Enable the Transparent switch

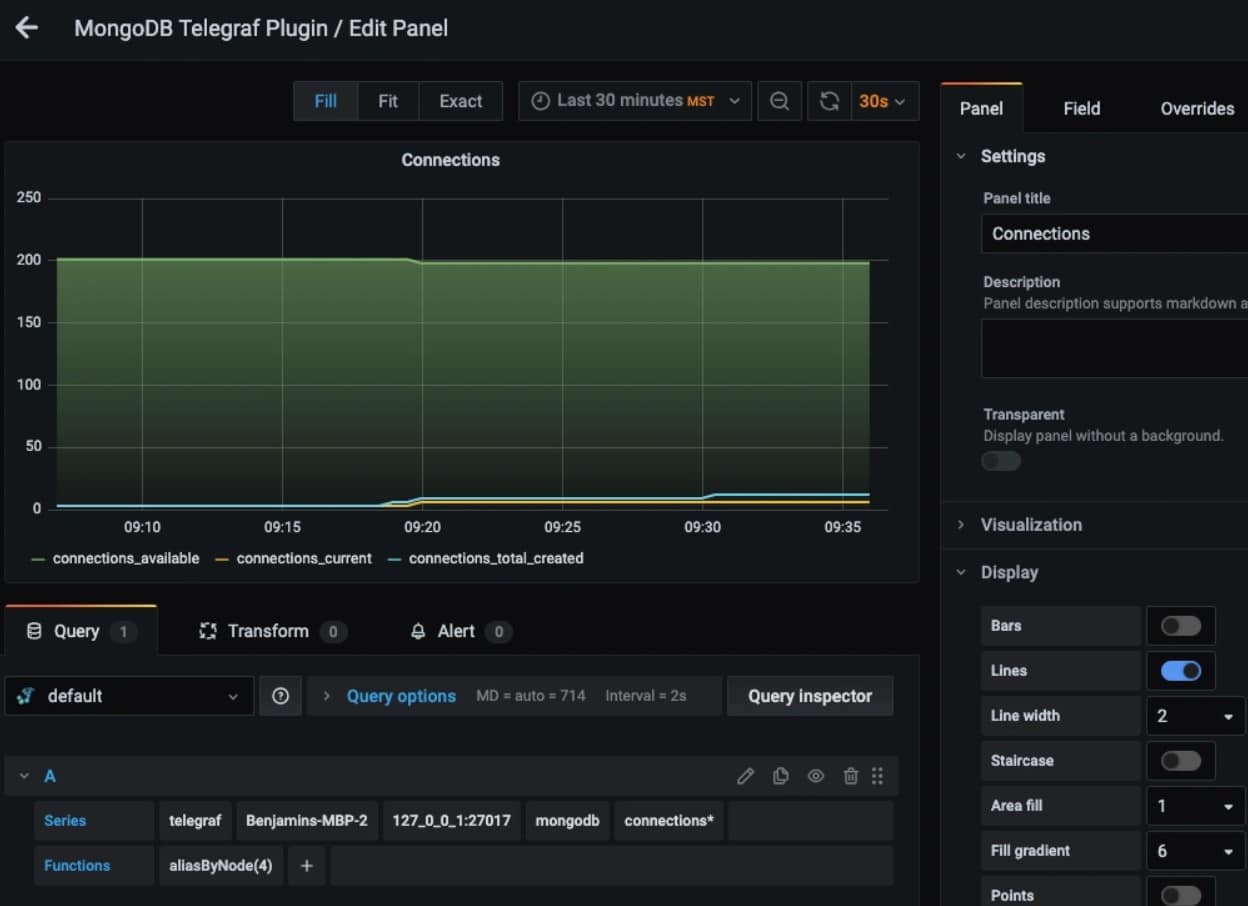click(1001, 461)
